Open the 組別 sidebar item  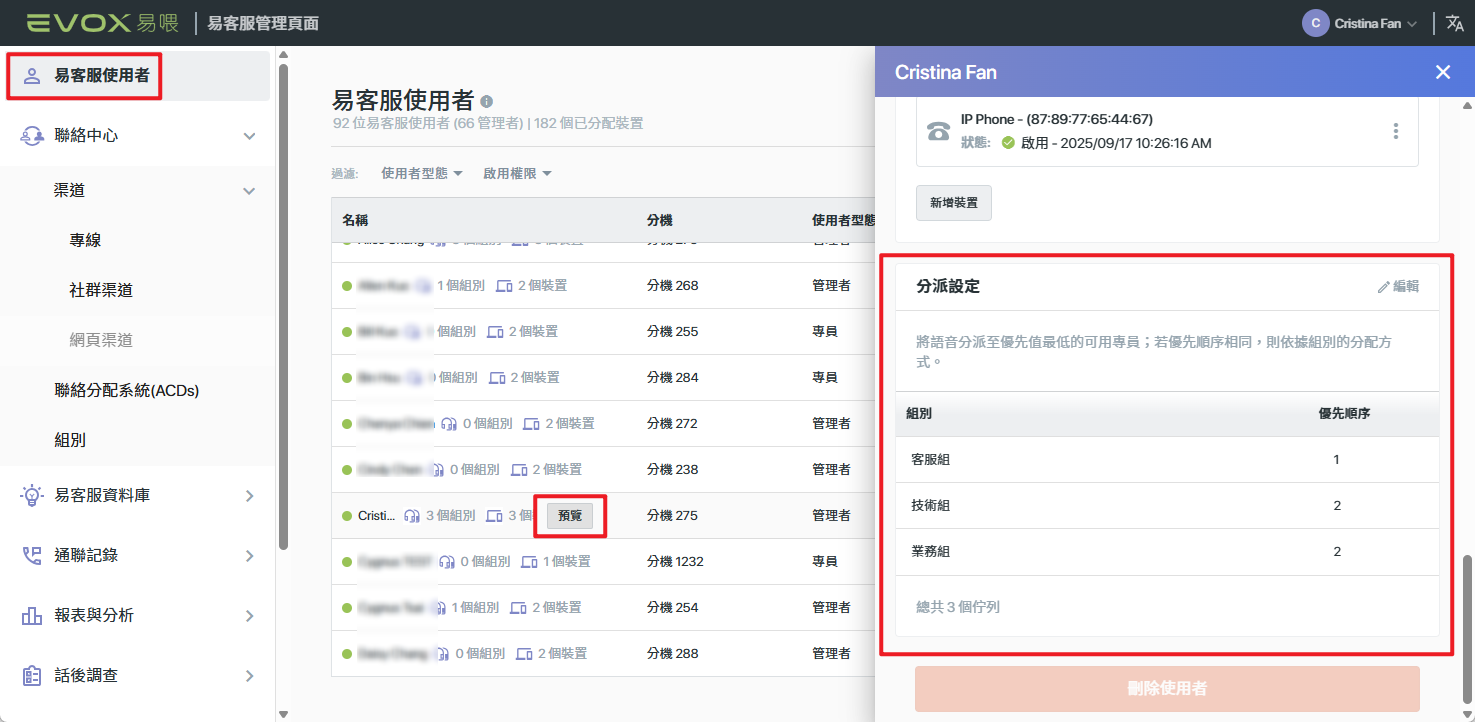(x=70, y=440)
